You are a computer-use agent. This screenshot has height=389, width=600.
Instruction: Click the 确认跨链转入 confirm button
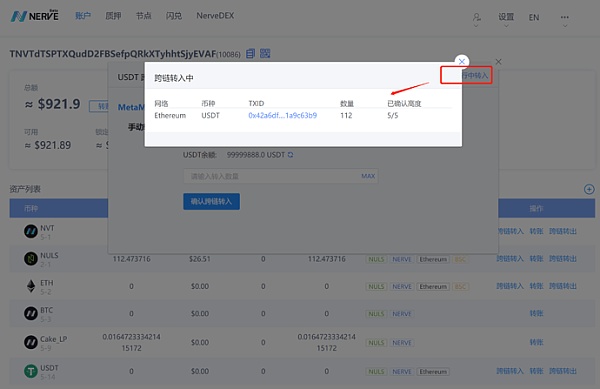coord(211,202)
